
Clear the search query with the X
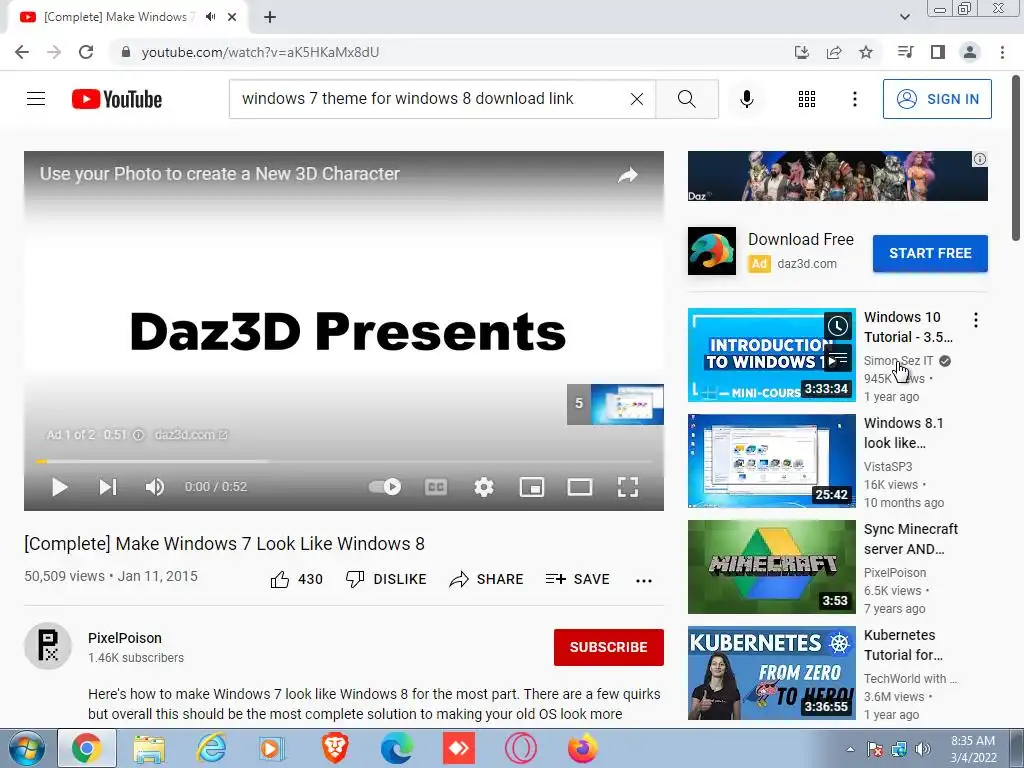[637, 99]
